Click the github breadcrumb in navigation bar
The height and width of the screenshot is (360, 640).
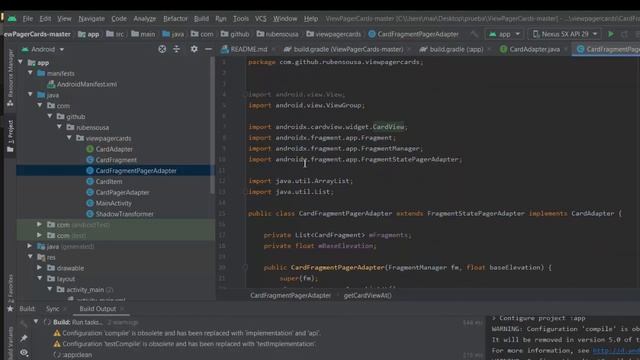[x=235, y=34]
